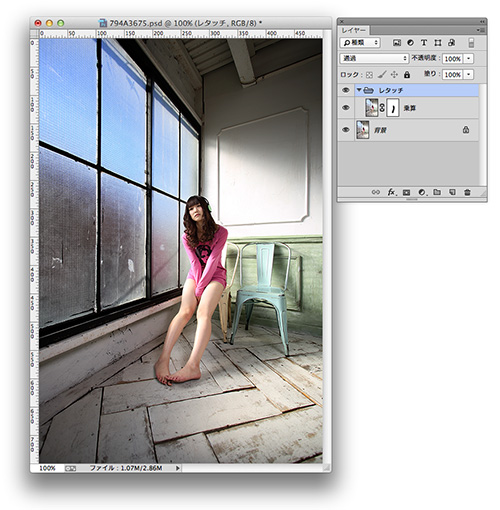Open the opacity 不透明度 slider arrow
Viewport: 500px width, 510px height.
[x=469, y=59]
